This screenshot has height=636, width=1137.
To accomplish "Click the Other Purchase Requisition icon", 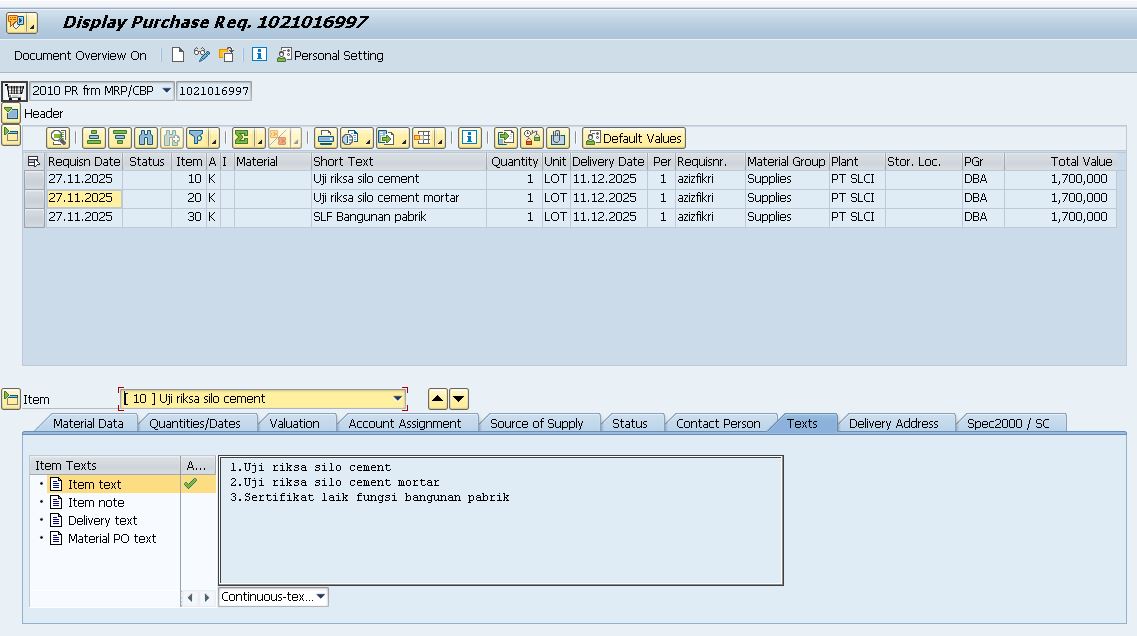I will (226, 55).
